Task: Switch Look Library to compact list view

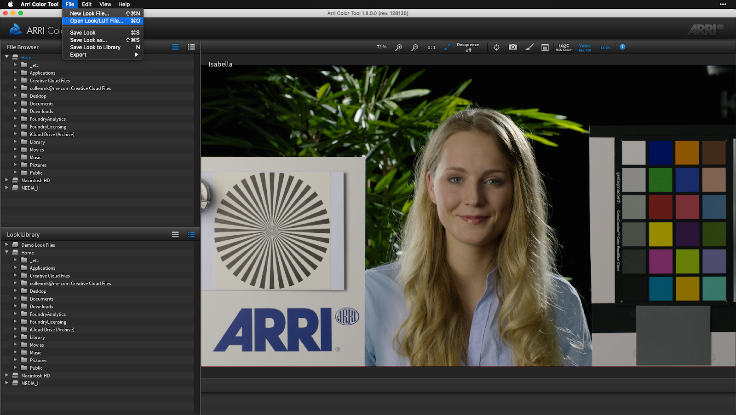Action: coord(175,234)
